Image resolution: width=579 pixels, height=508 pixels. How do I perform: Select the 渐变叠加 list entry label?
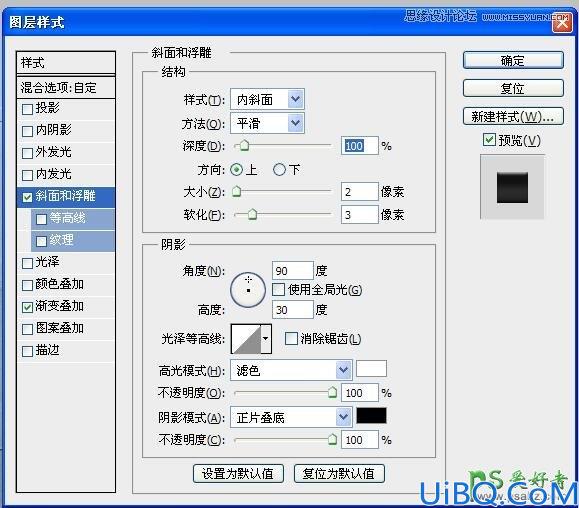pos(59,306)
